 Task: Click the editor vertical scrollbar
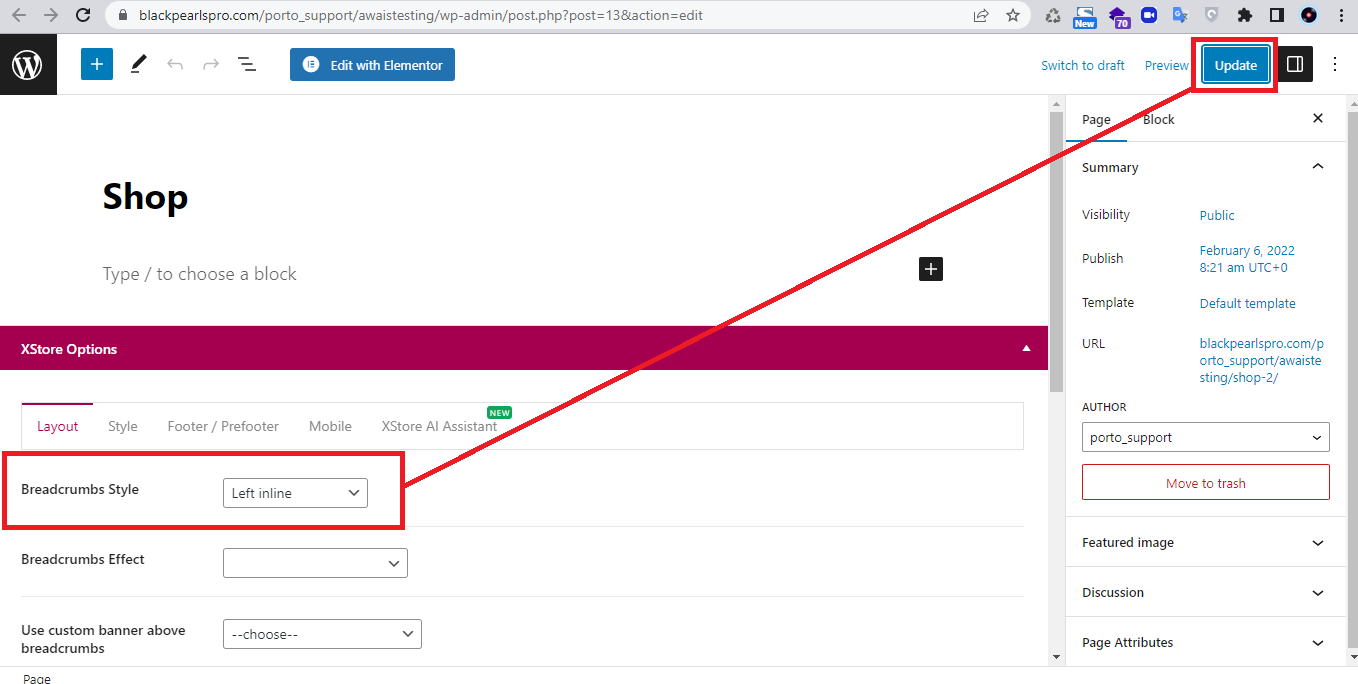1056,250
